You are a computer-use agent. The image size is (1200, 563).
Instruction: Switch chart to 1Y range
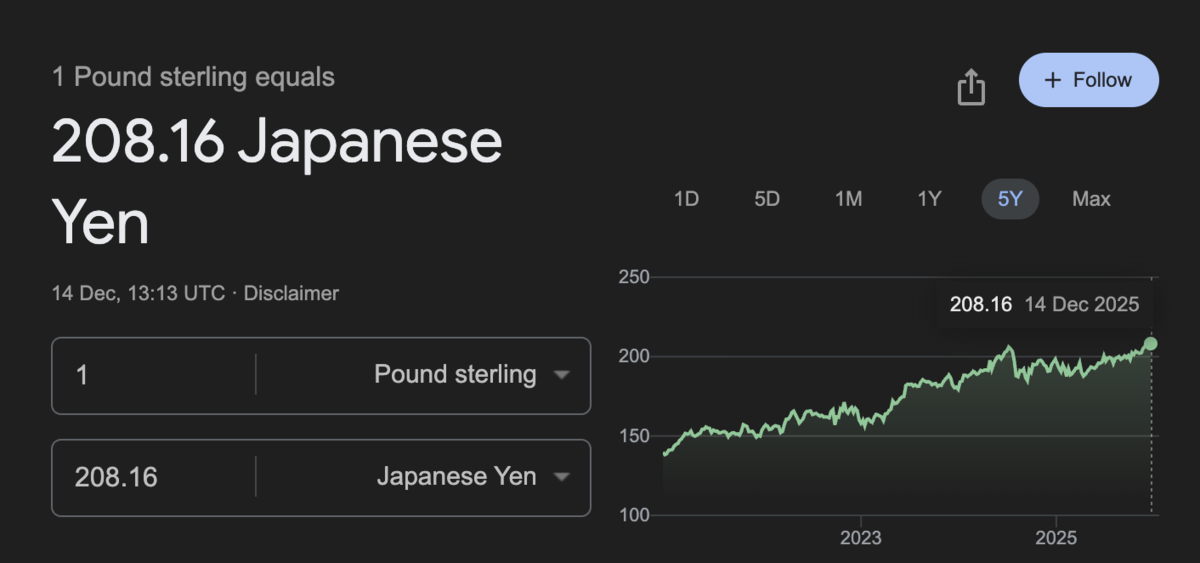(930, 199)
